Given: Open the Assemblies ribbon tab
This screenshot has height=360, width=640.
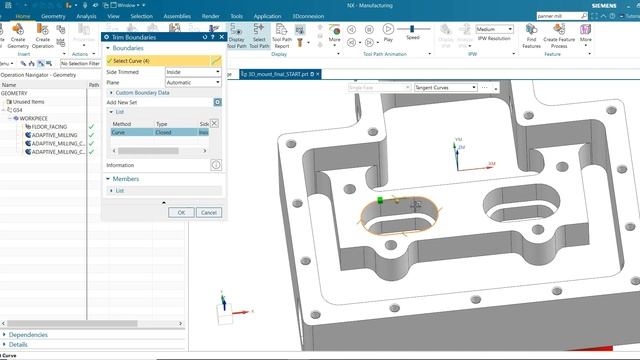Looking at the screenshot, I should click(177, 16).
